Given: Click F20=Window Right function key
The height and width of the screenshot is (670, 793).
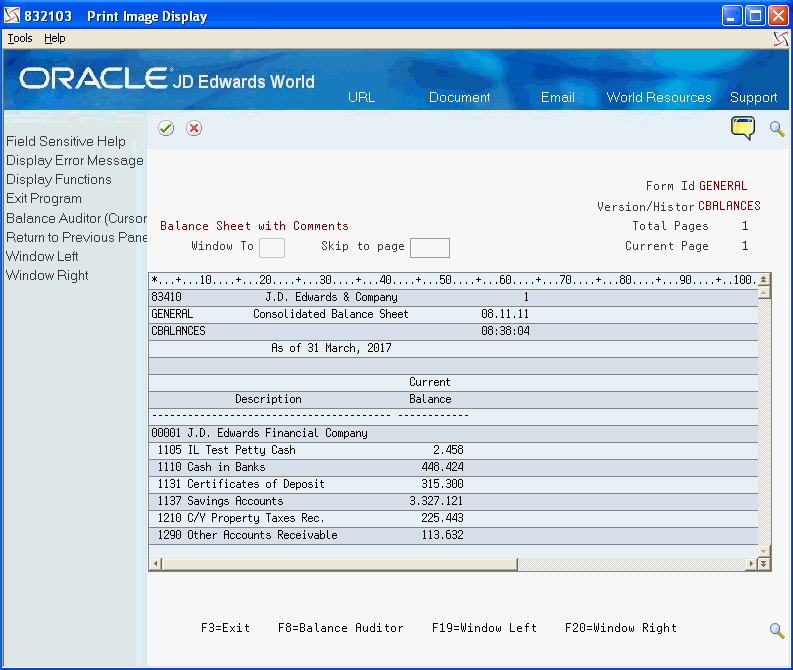Looking at the screenshot, I should (x=621, y=628).
